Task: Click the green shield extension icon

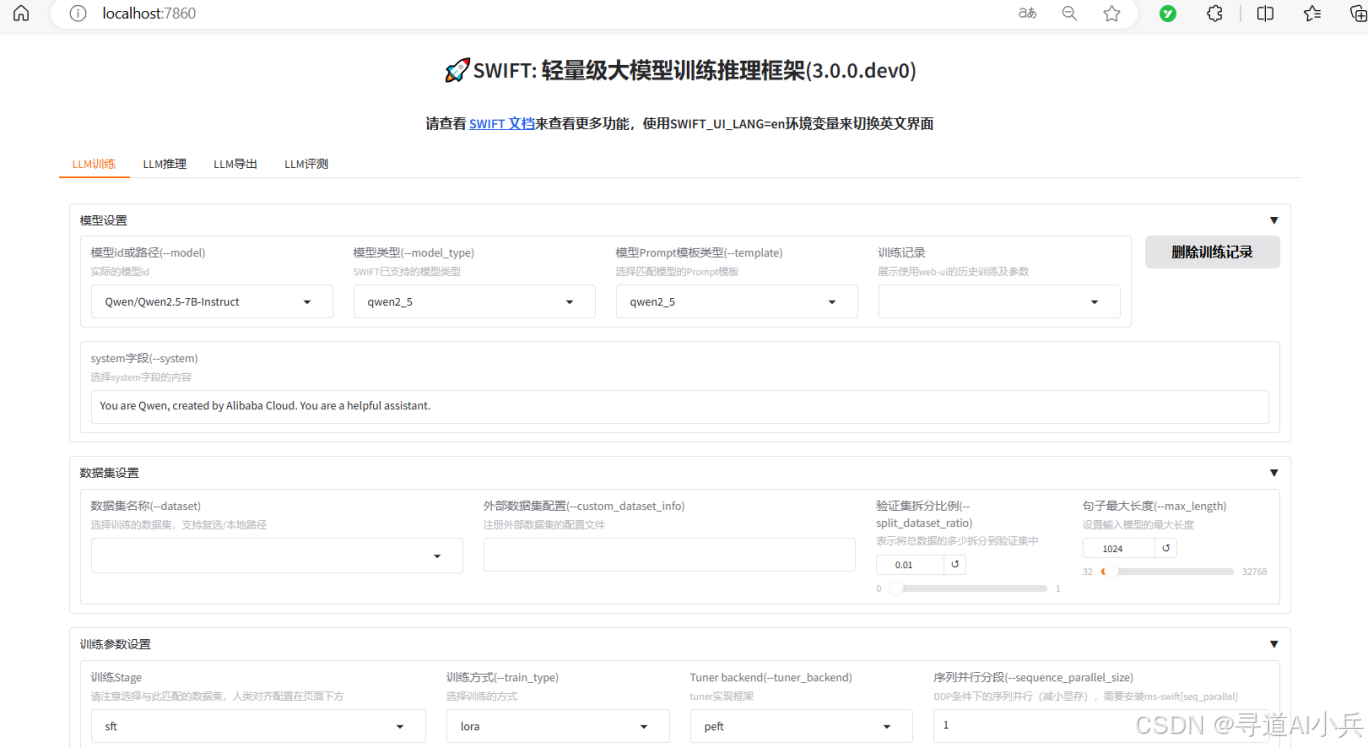Action: pyautogui.click(x=1167, y=13)
